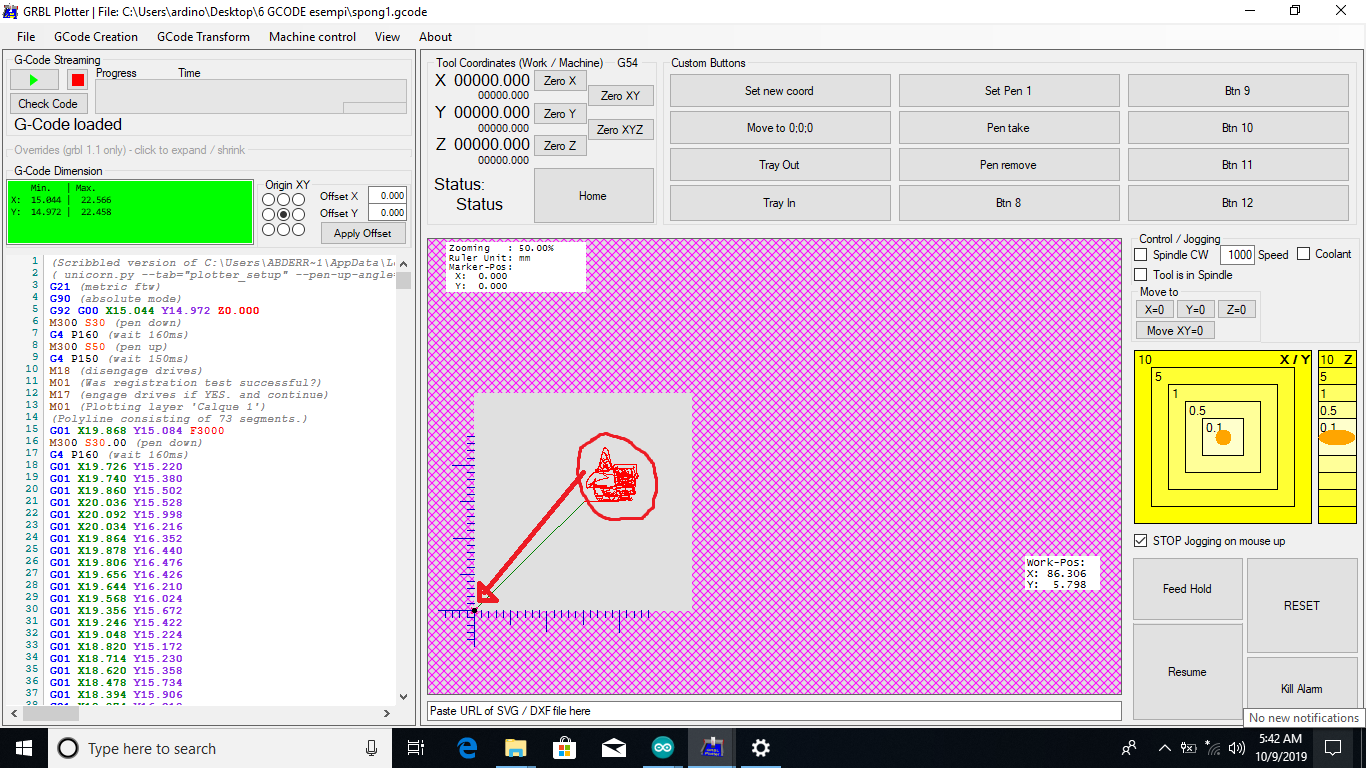
Task: Click the Feed Hold button
Action: coord(1187,589)
